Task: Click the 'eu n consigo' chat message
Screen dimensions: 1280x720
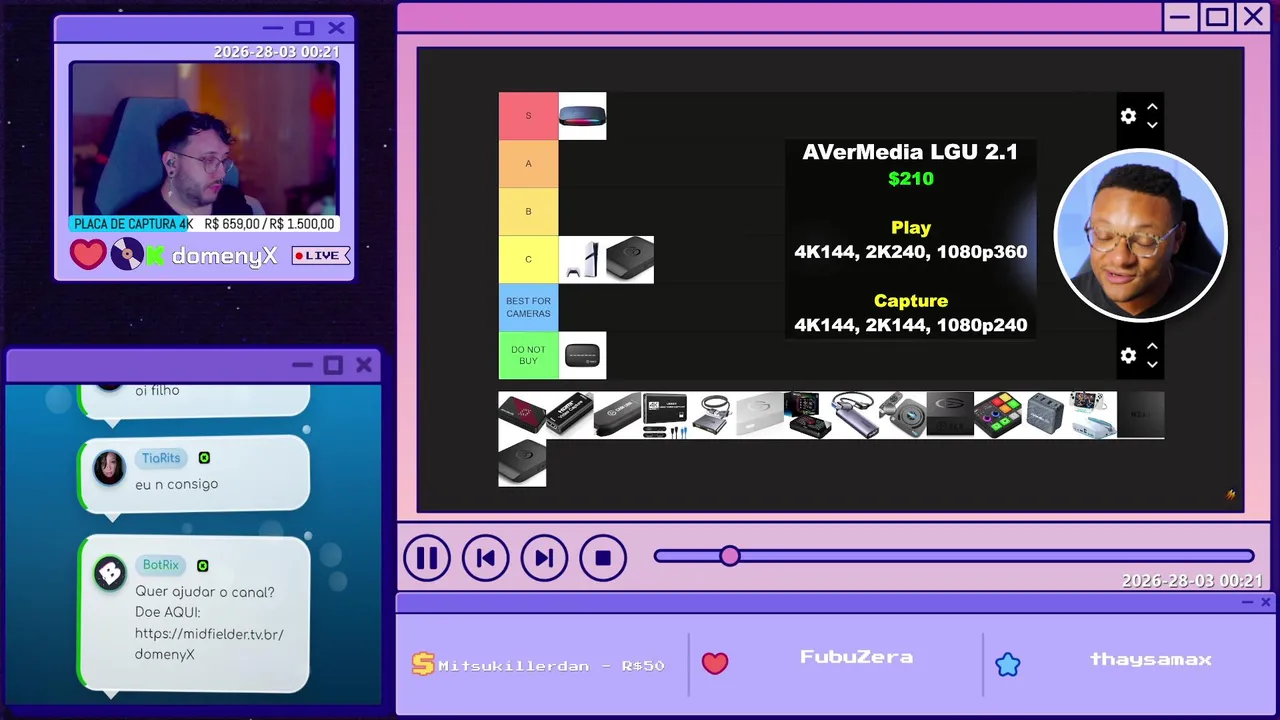Action: pos(176,484)
